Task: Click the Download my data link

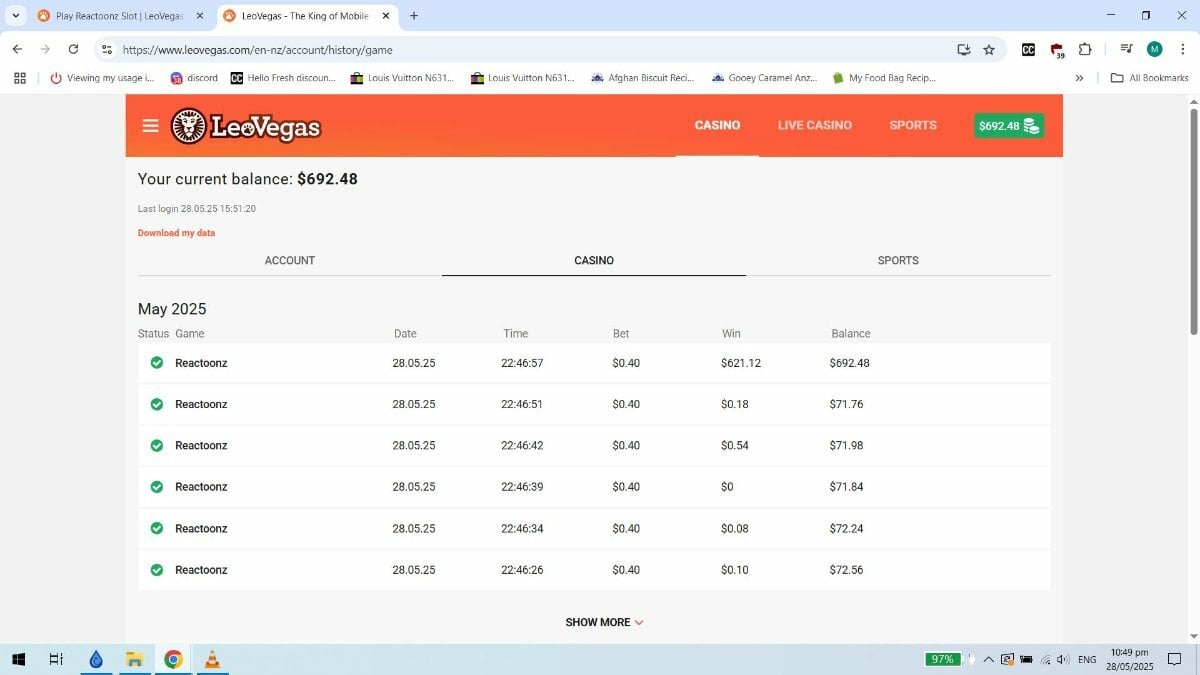Action: 176,233
